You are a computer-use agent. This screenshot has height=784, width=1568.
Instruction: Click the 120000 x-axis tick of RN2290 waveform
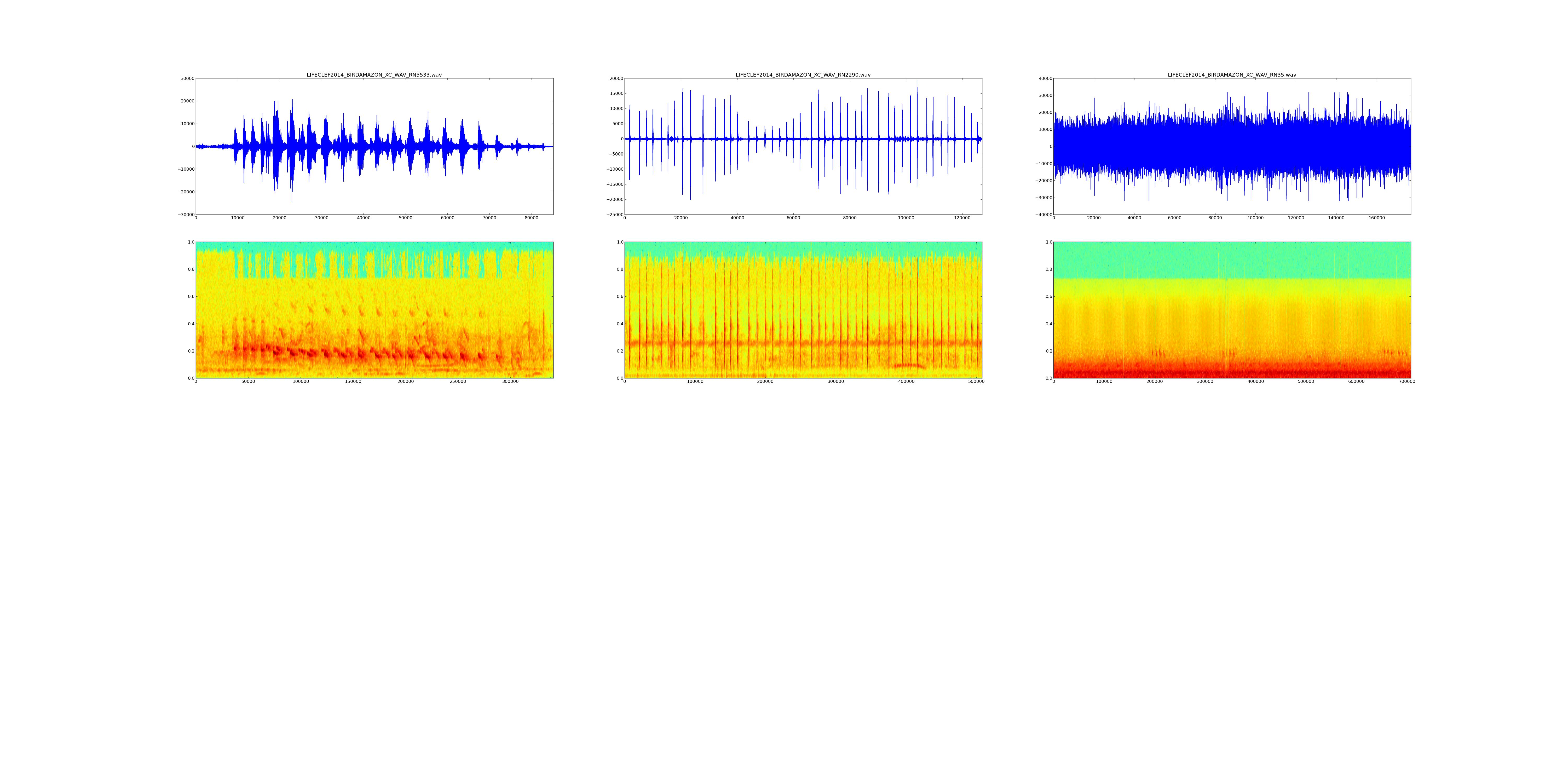click(962, 218)
